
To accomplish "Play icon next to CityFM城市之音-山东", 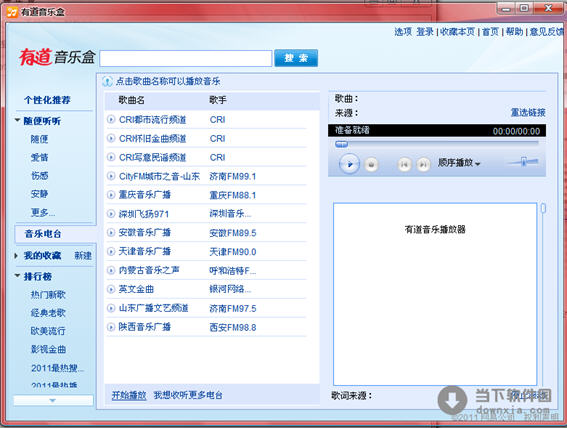I will pyautogui.click(x=111, y=176).
